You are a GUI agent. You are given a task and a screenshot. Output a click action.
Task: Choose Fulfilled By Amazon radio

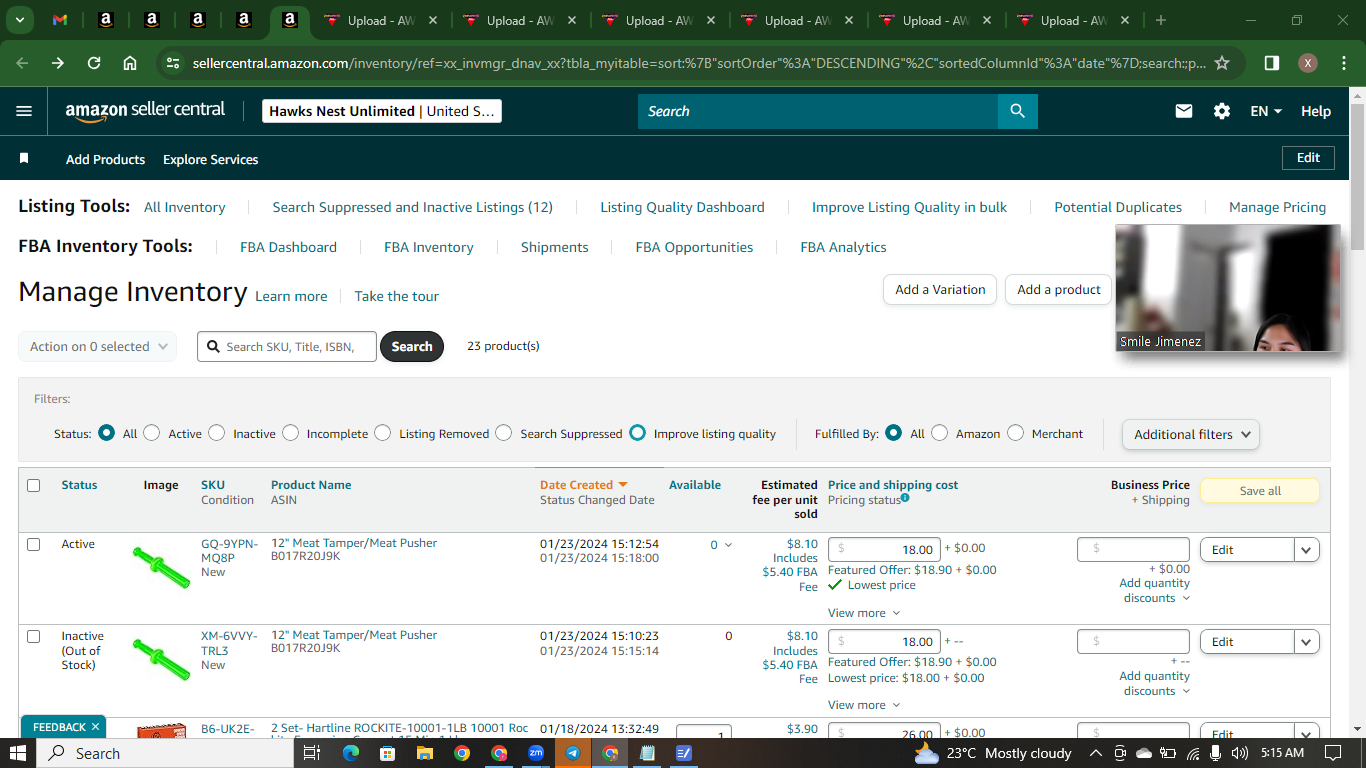pyautogui.click(x=940, y=433)
